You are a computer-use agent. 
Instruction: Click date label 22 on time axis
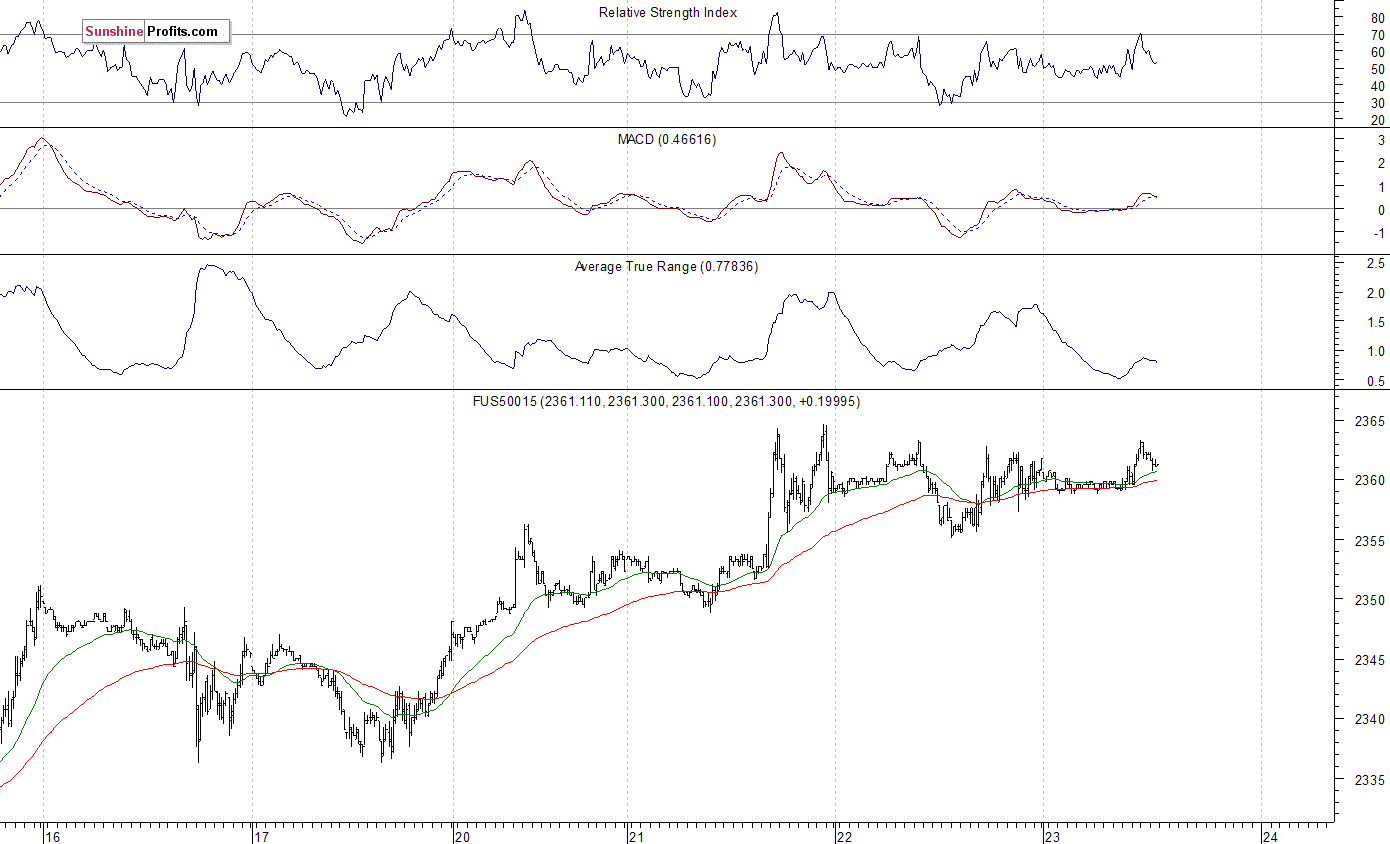[x=844, y=836]
